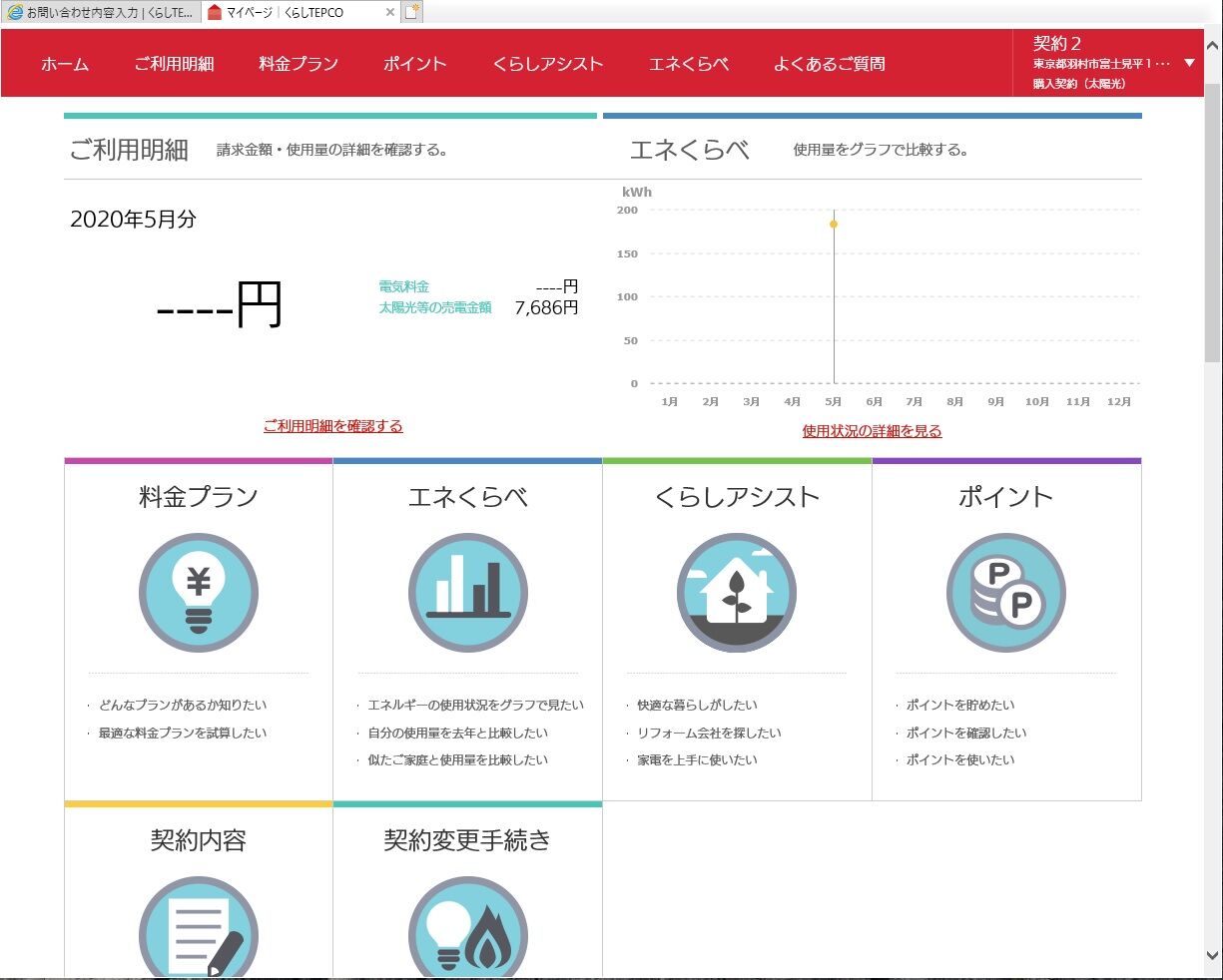Click the scrollbar up arrow
This screenshot has width=1223, height=980.
[x=1212, y=46]
